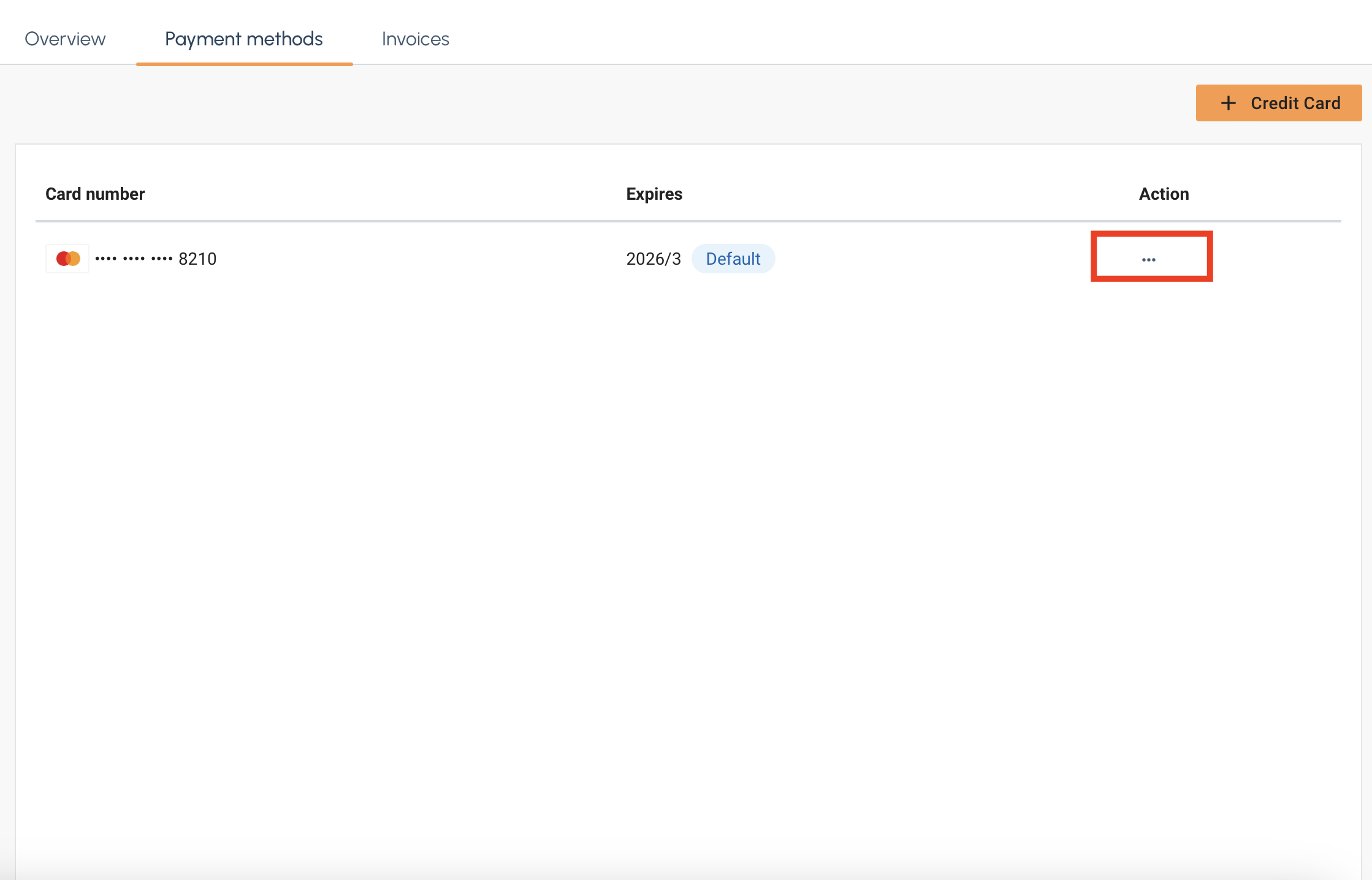The width and height of the screenshot is (1372, 880).
Task: Open the Invoices tab
Action: [415, 39]
